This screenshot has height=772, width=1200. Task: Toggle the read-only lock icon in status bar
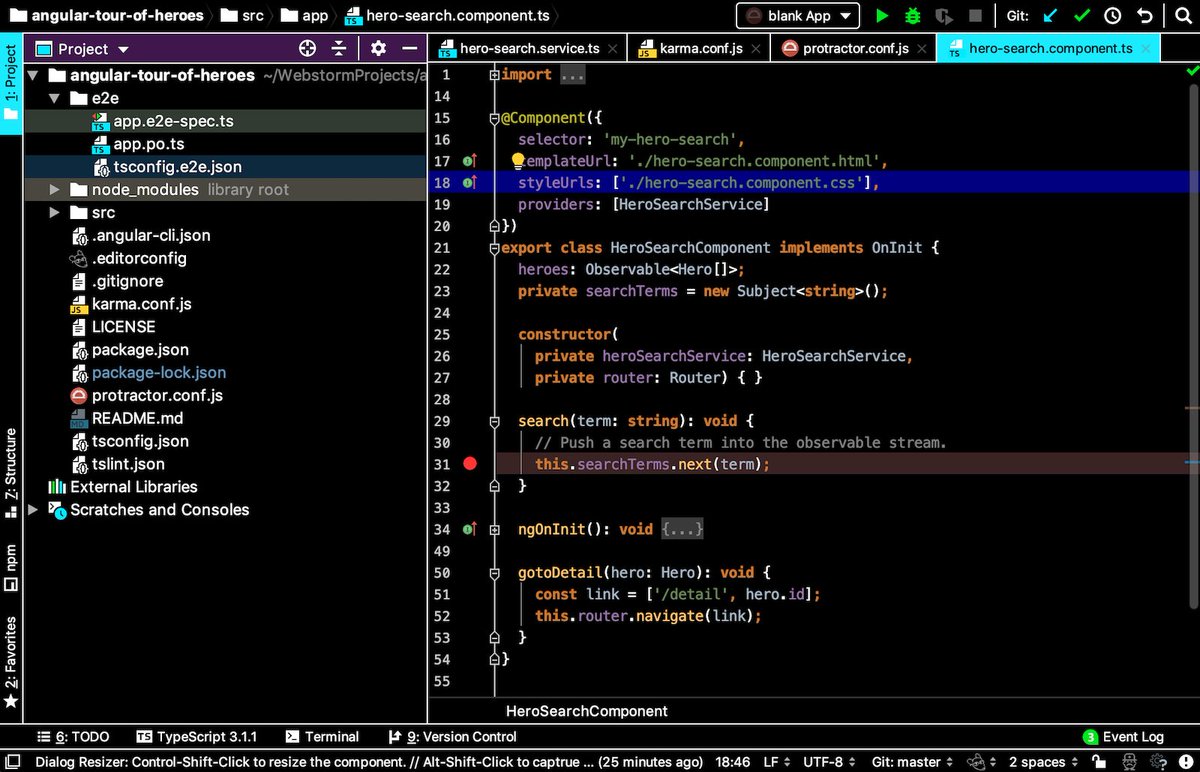coord(1099,762)
